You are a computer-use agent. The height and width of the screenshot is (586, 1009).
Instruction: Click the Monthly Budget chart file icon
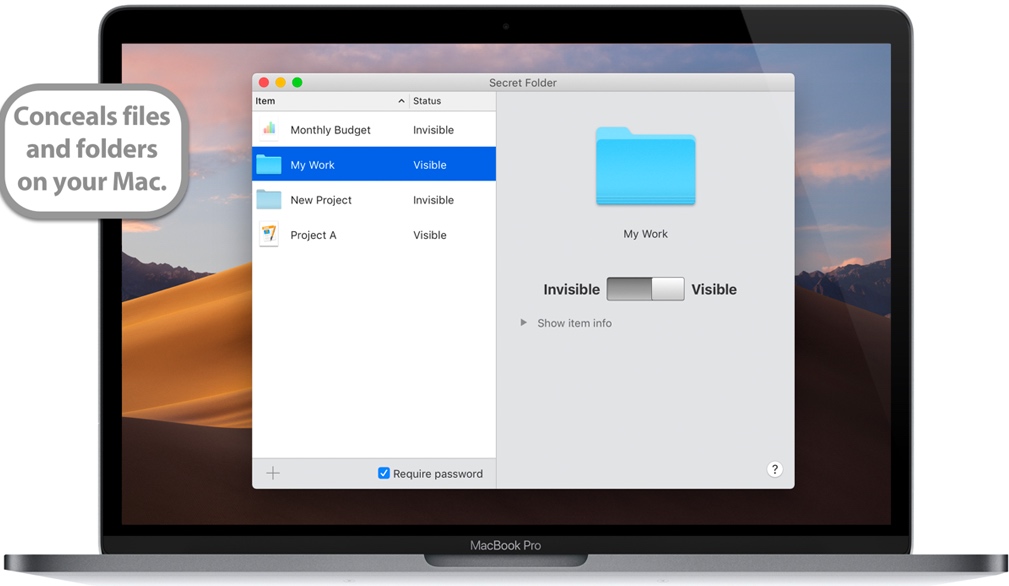click(x=268, y=130)
